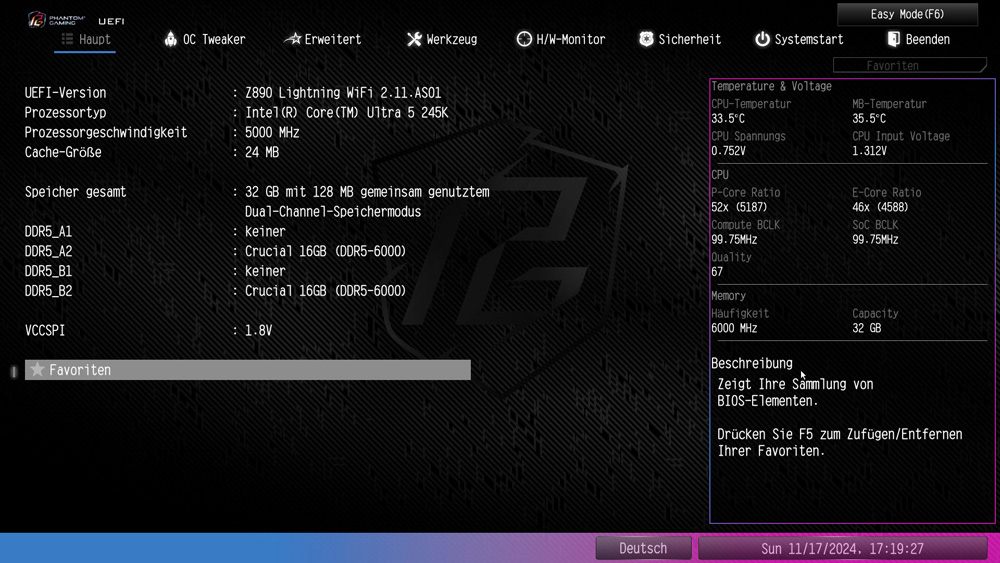
Task: Click the E-Core Ratio value 46x (4588)
Action: point(880,207)
